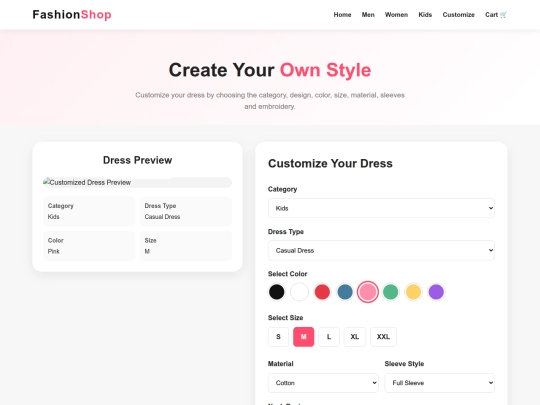Pick the green color swatch
This screenshot has height=405, width=540.
pyautogui.click(x=391, y=292)
